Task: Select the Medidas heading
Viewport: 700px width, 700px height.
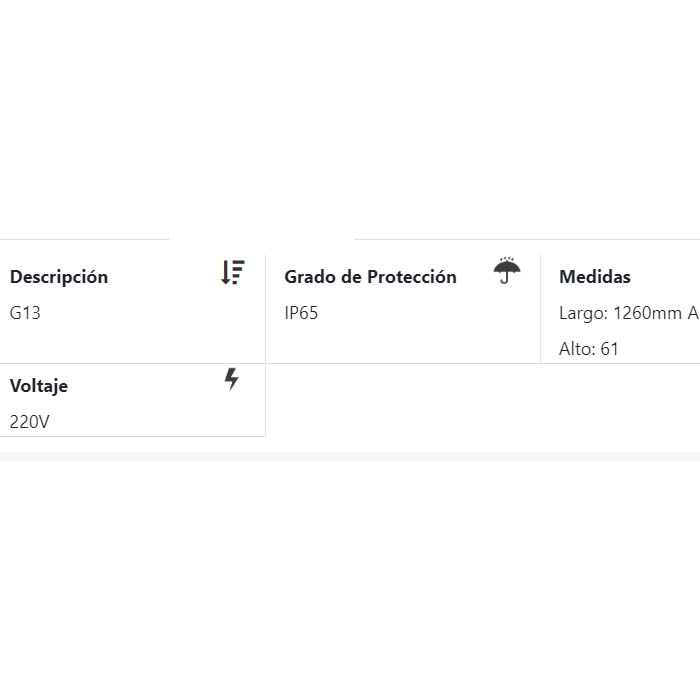Action: [595, 277]
